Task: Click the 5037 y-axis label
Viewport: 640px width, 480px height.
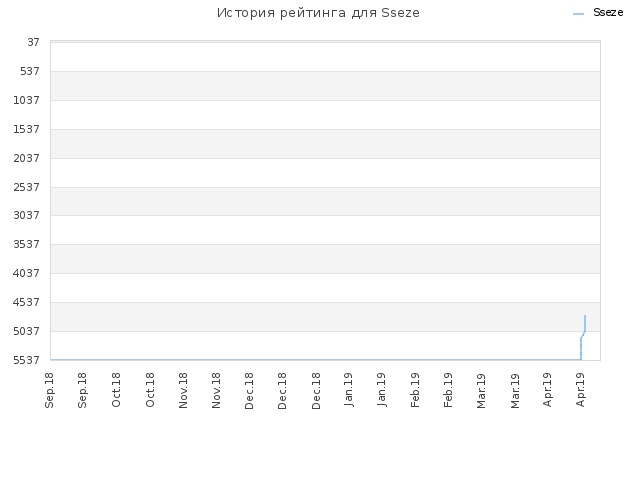Action: 27,331
